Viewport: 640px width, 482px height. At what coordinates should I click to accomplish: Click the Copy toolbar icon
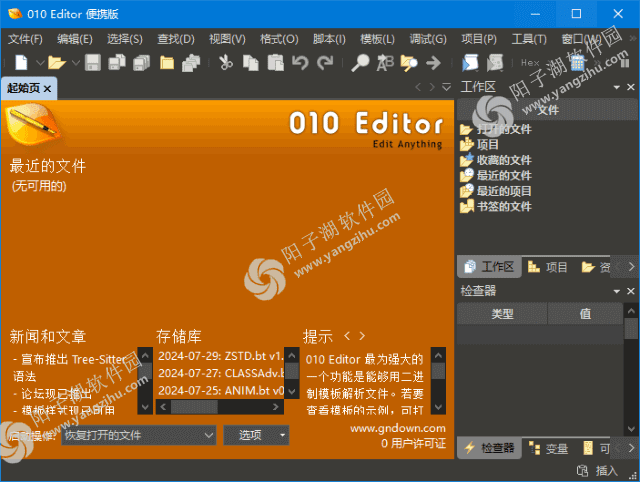coord(251,63)
